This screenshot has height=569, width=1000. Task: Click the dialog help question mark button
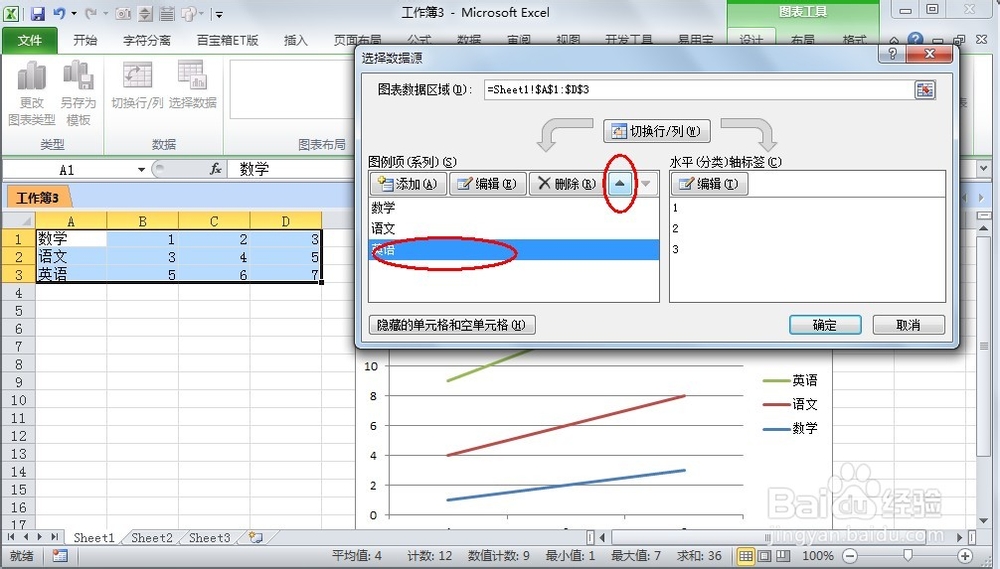[x=892, y=54]
